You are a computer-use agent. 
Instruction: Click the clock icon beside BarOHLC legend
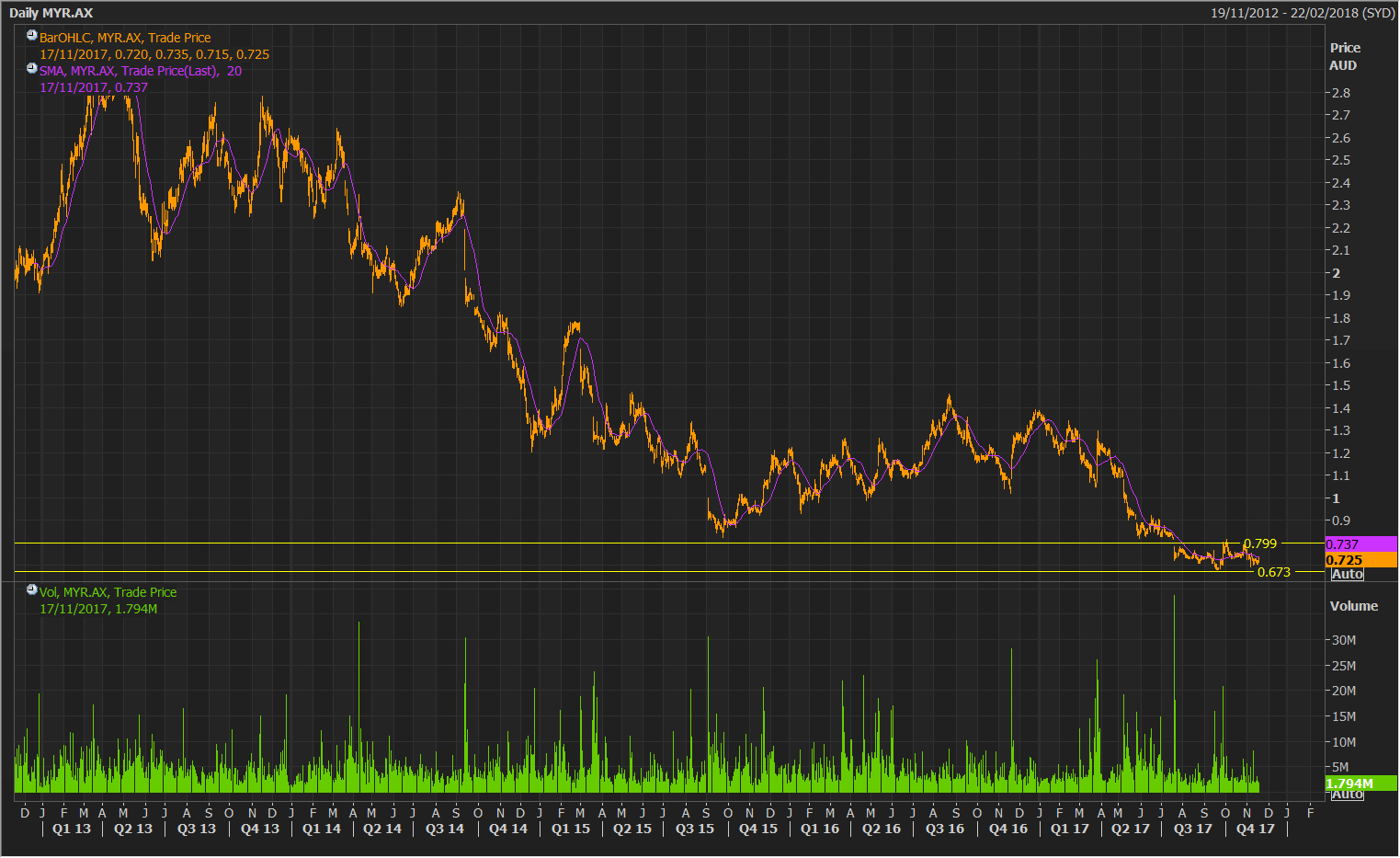32,36
